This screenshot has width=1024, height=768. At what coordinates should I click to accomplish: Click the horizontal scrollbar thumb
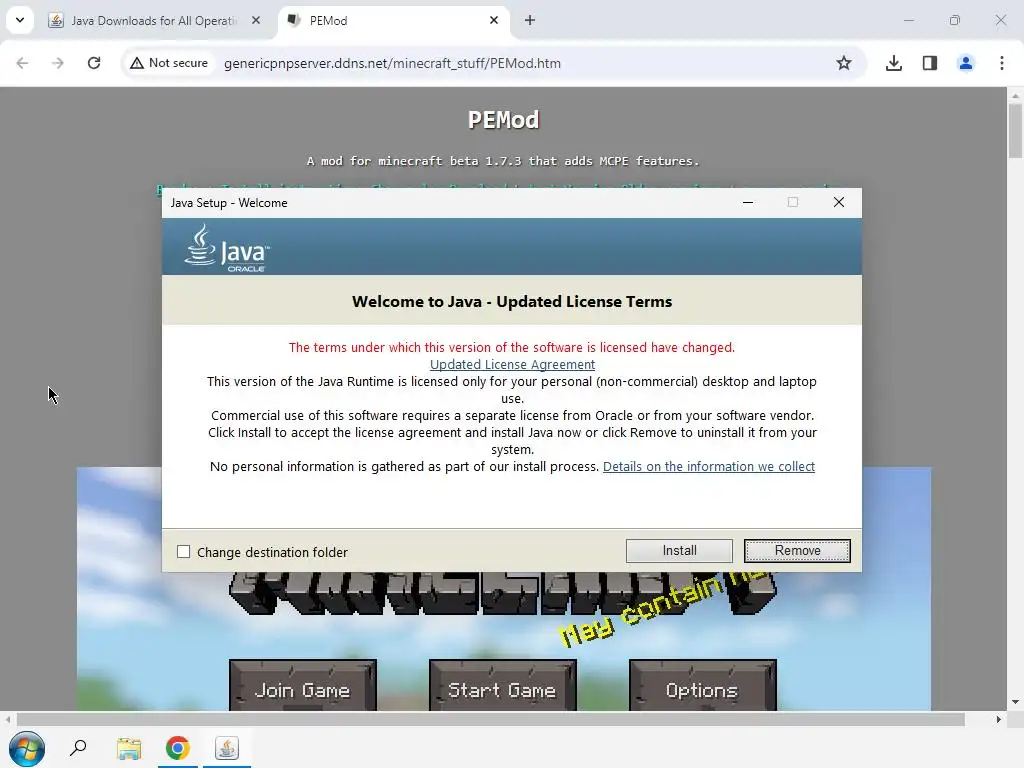coord(490,720)
